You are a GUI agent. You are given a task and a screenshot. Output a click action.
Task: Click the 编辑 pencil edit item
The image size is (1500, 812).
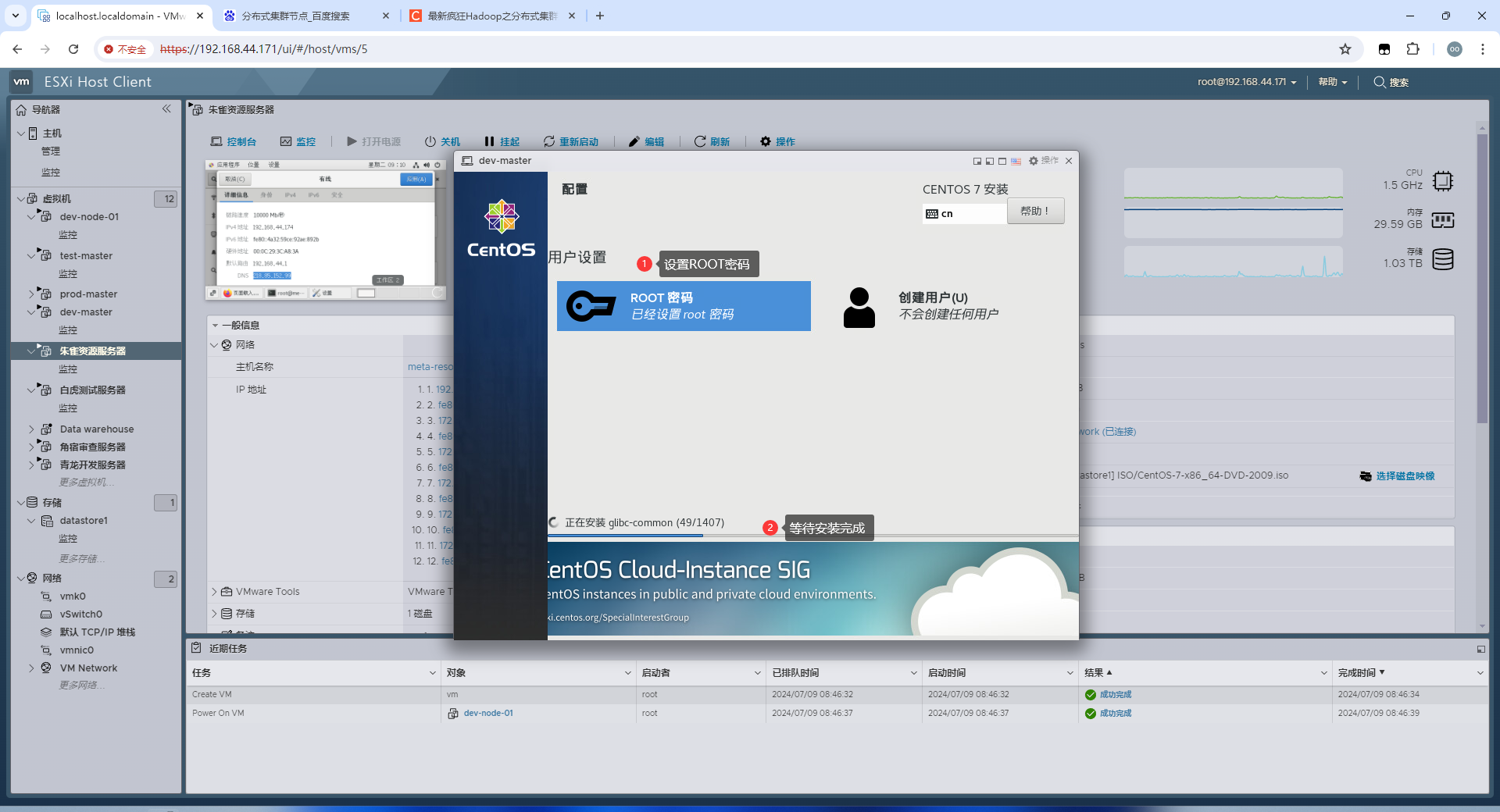pyautogui.click(x=646, y=141)
